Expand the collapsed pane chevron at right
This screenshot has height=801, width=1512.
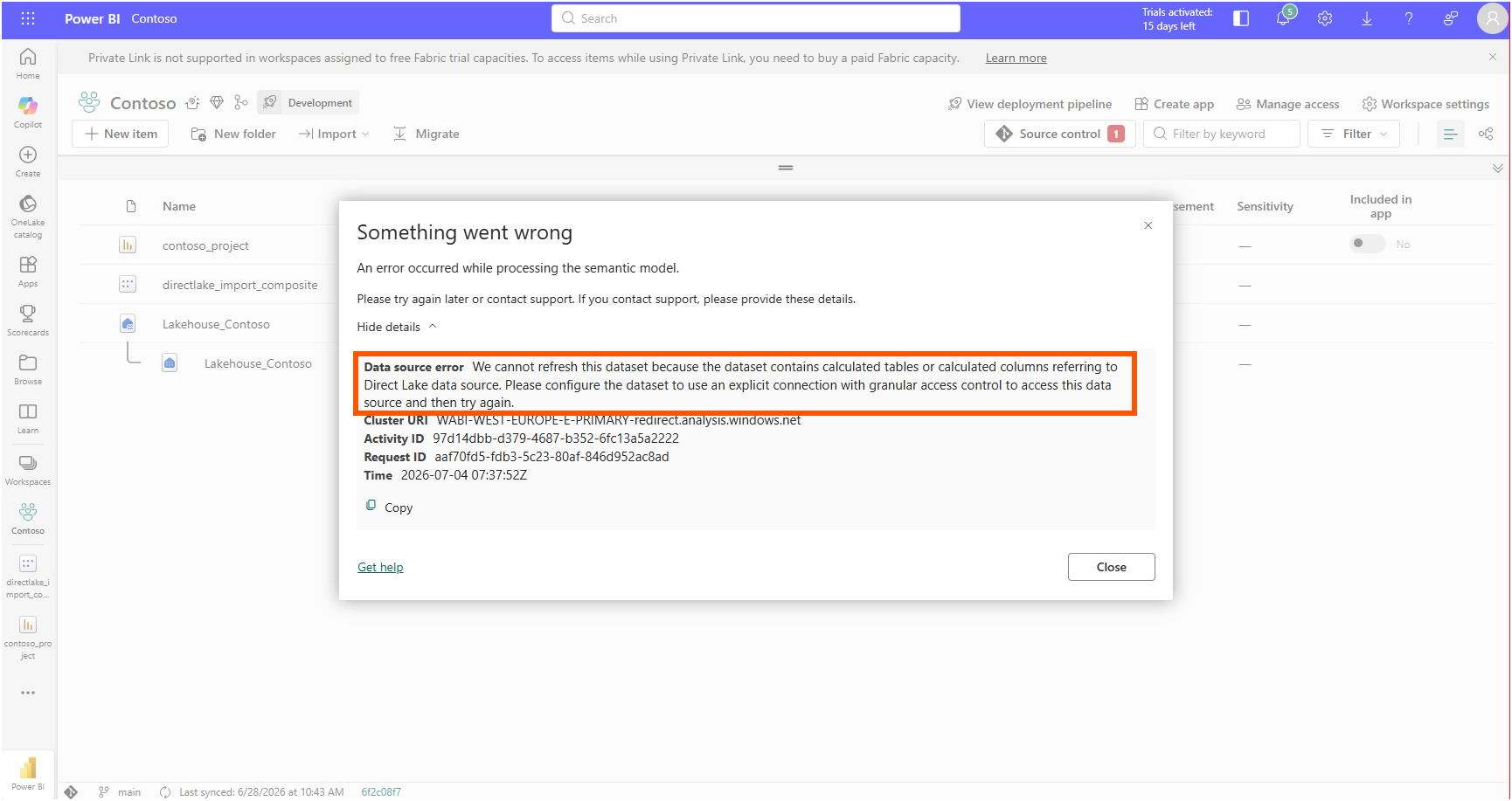1498,168
